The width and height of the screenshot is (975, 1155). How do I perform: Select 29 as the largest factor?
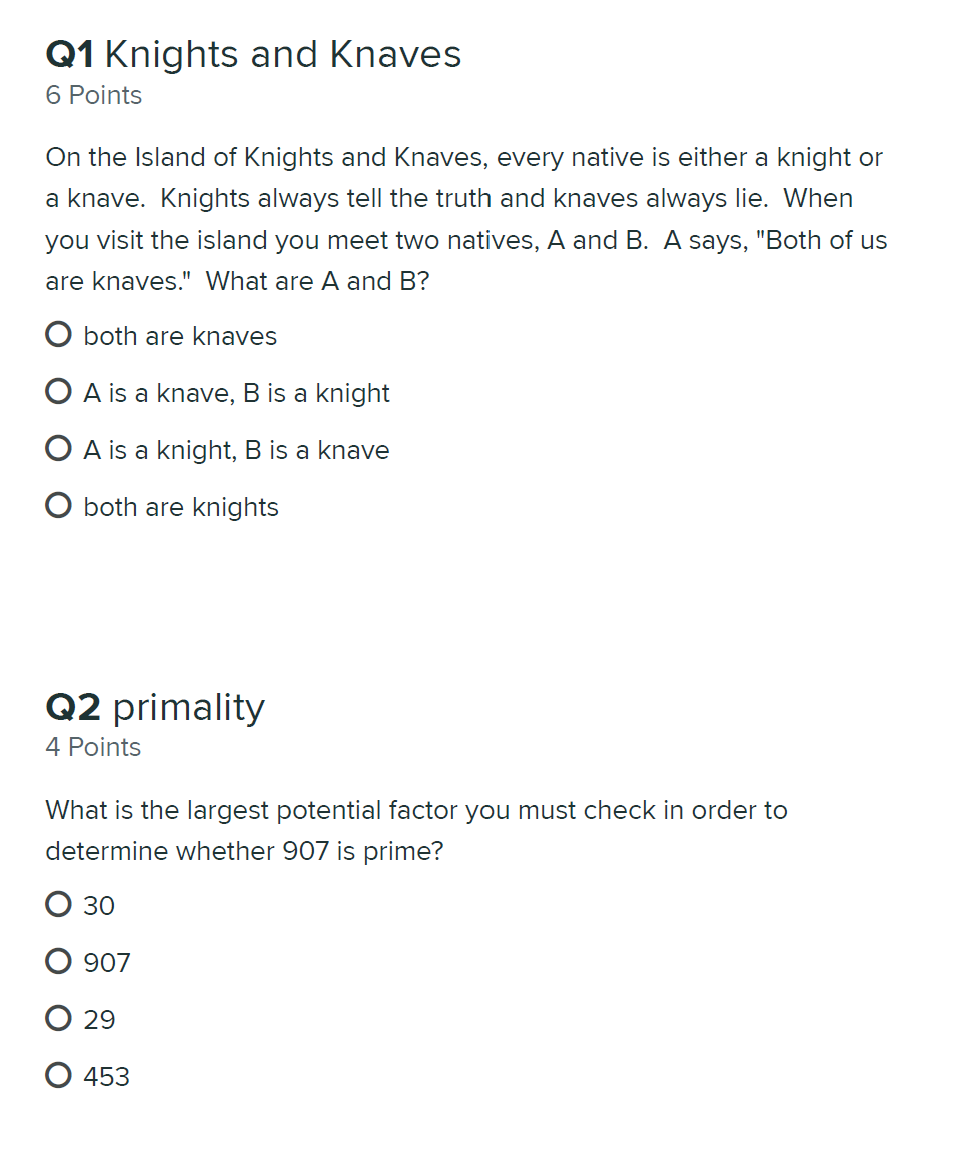pyautogui.click(x=58, y=1017)
